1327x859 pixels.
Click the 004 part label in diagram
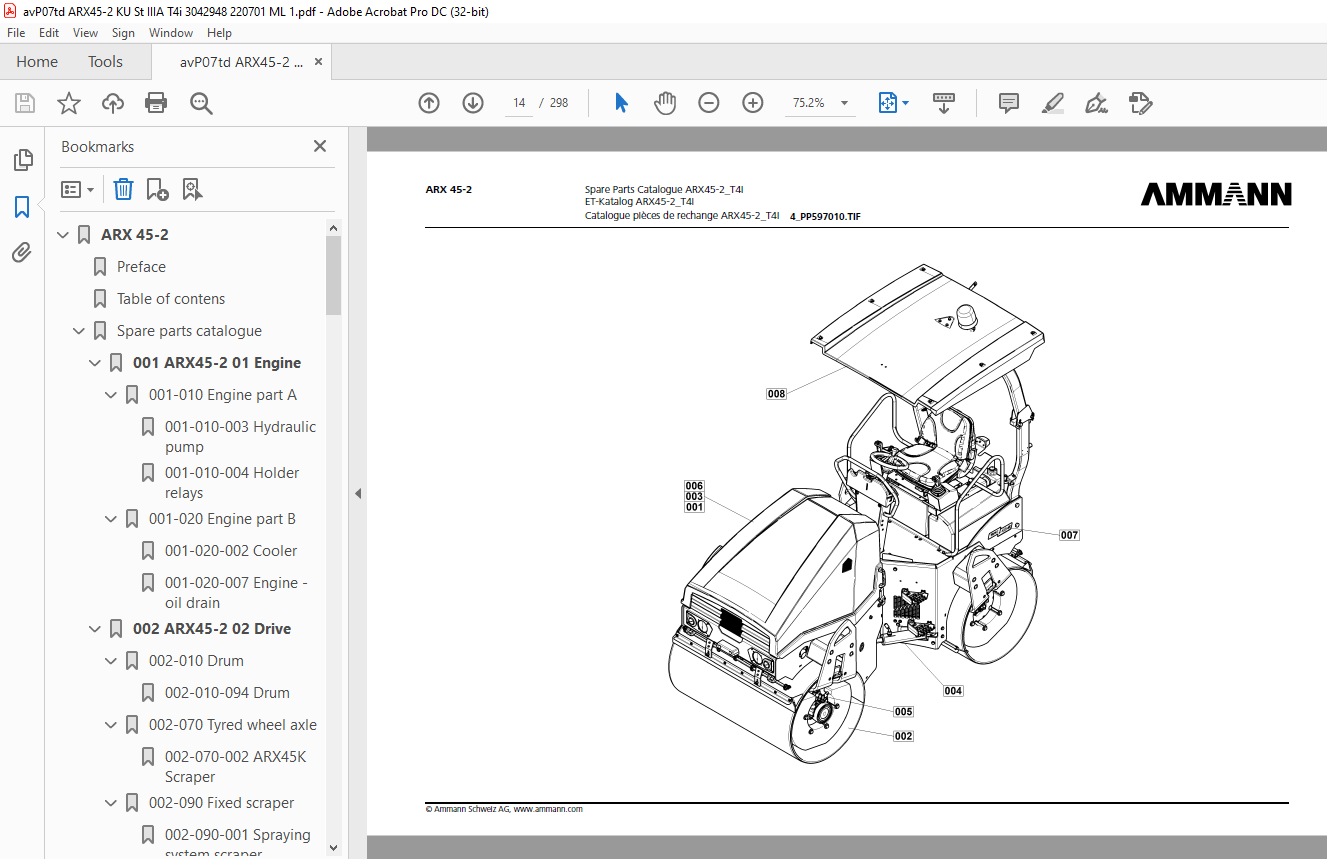[x=953, y=691]
